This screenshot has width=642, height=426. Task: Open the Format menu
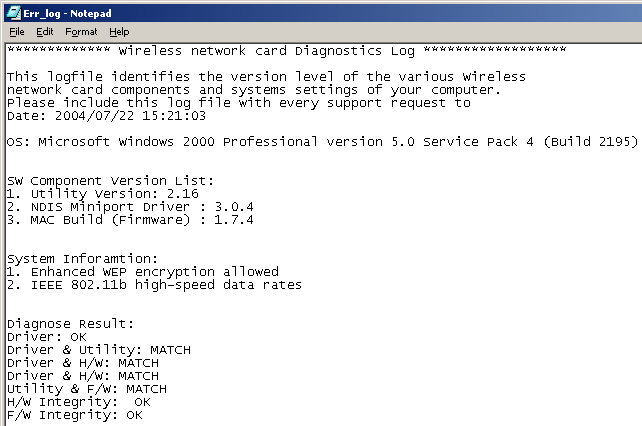click(81, 32)
